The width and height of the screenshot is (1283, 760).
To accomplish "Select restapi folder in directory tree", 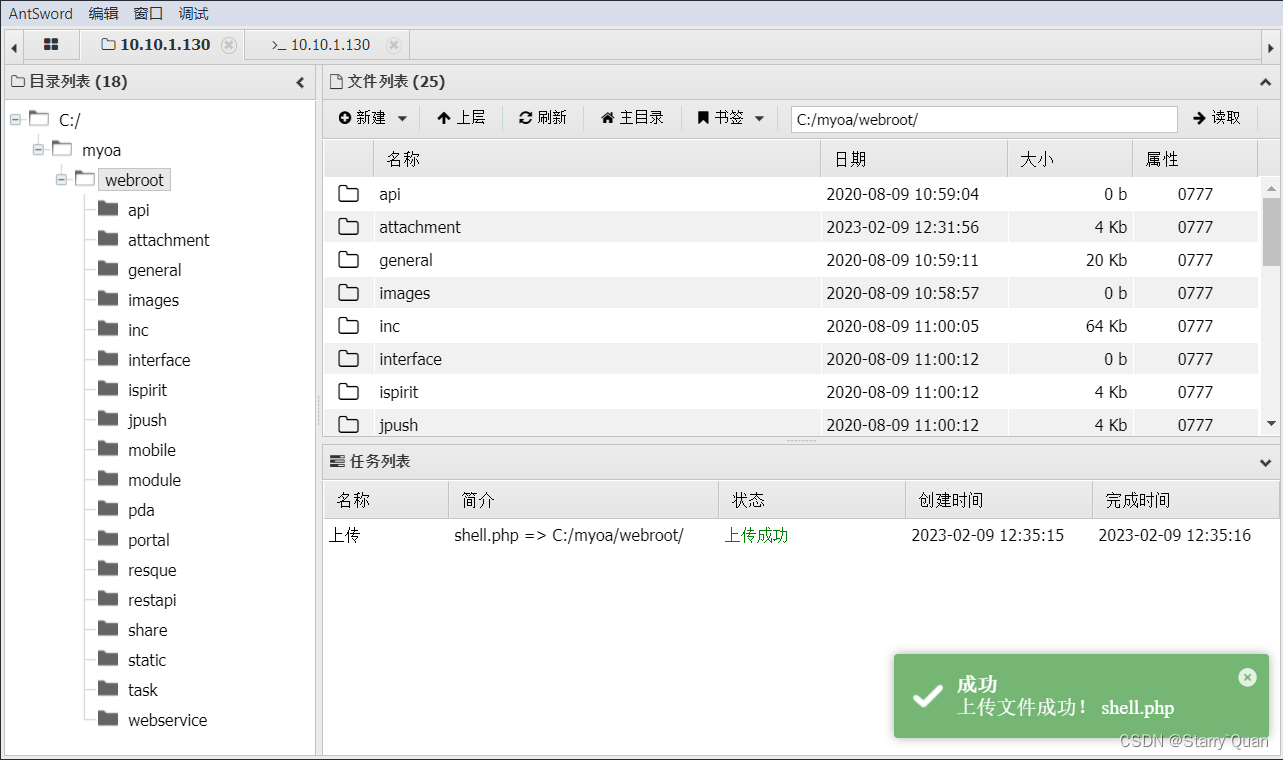I will (152, 600).
